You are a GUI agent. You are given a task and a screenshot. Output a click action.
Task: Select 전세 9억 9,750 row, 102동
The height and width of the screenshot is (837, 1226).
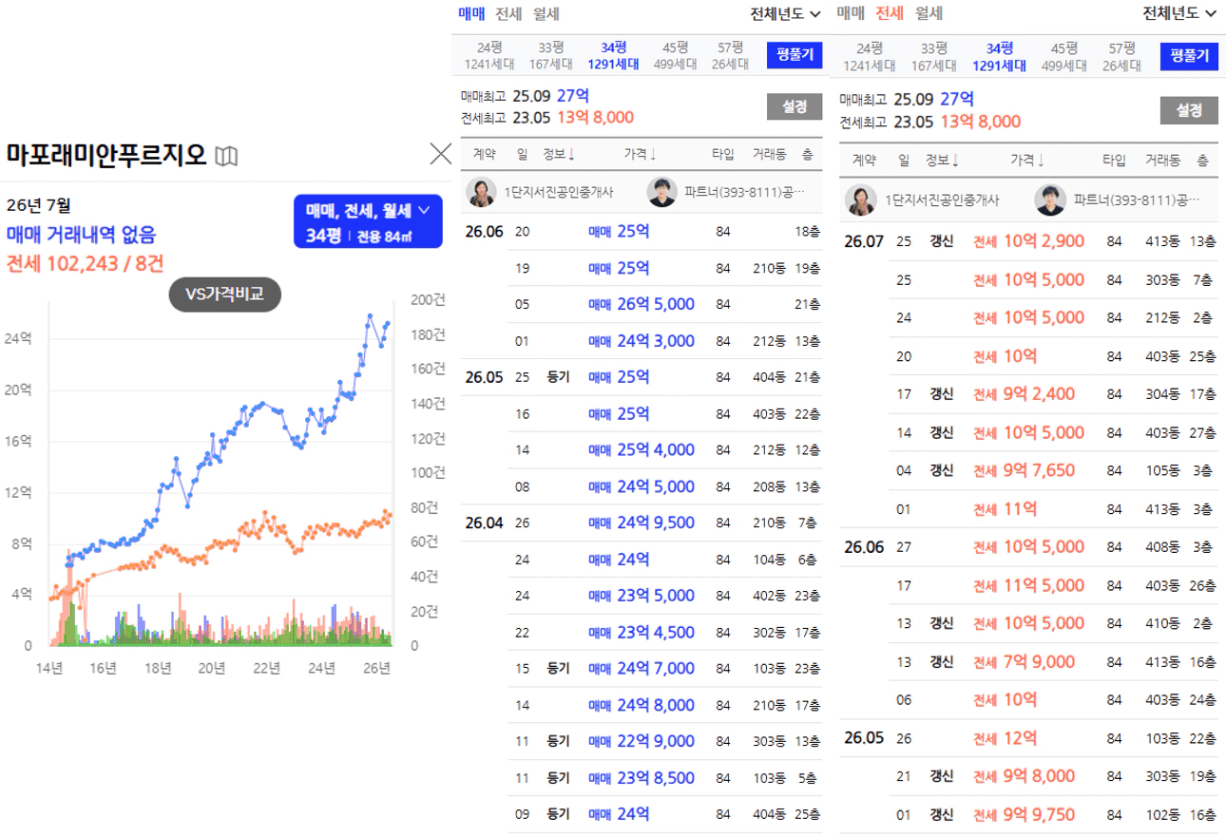tap(1053, 814)
